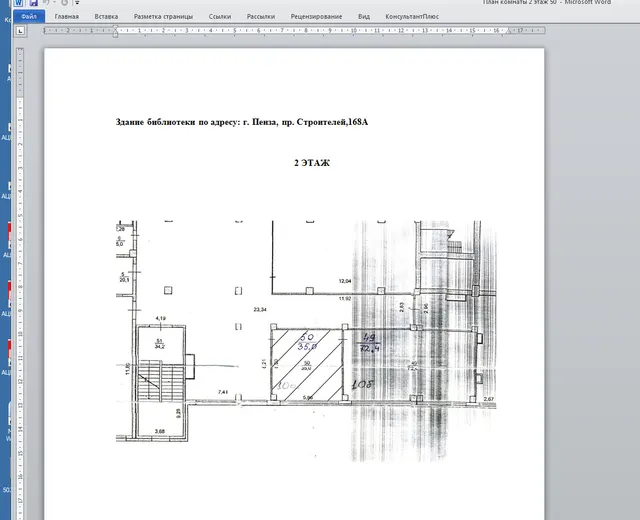
Task: Click the hatched room 50 on floor plan
Action: [x=307, y=365]
